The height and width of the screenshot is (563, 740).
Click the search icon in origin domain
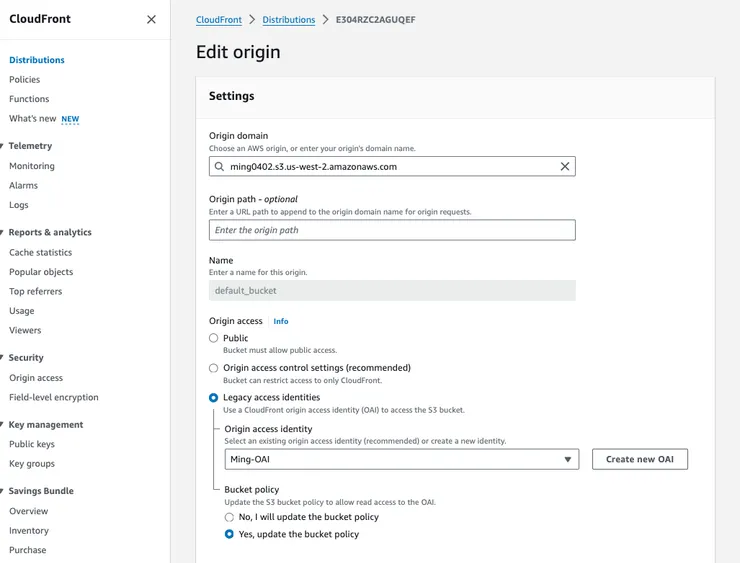[219, 167]
